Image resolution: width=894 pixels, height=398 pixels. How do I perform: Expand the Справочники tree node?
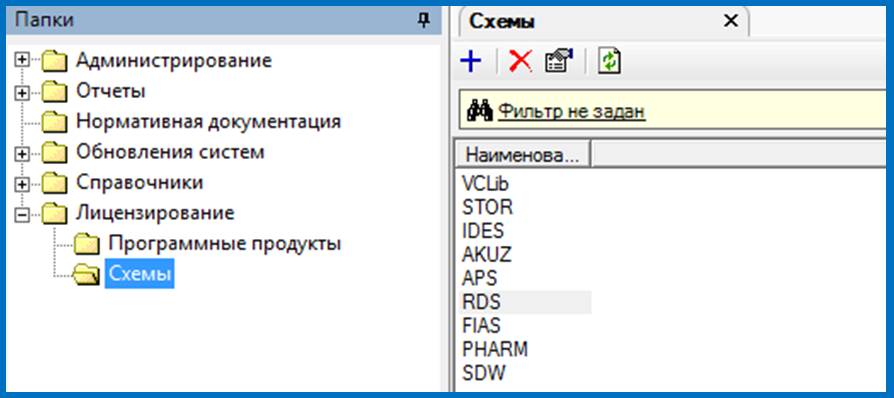(22, 184)
